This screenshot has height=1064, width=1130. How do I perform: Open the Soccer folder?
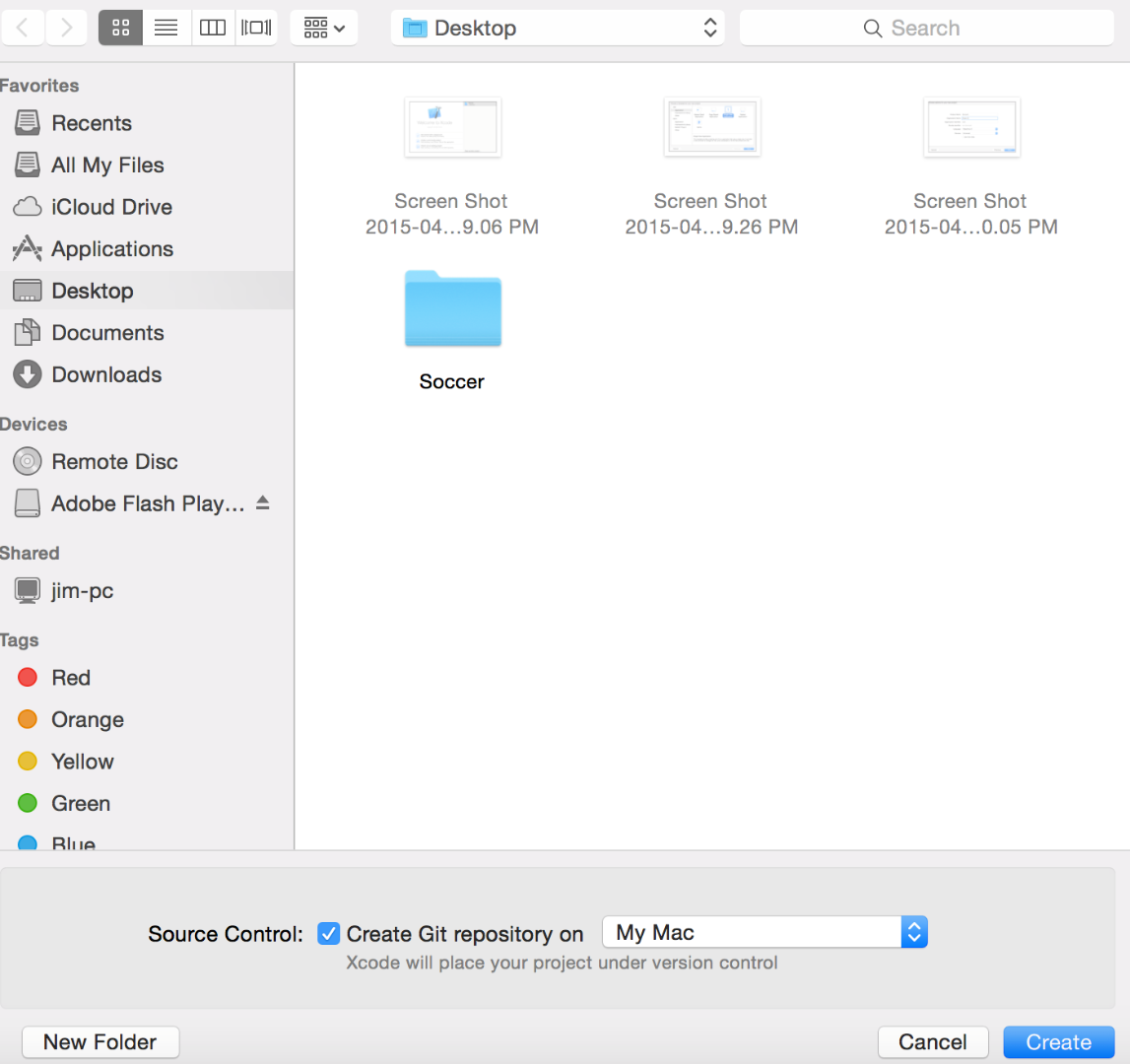452,308
